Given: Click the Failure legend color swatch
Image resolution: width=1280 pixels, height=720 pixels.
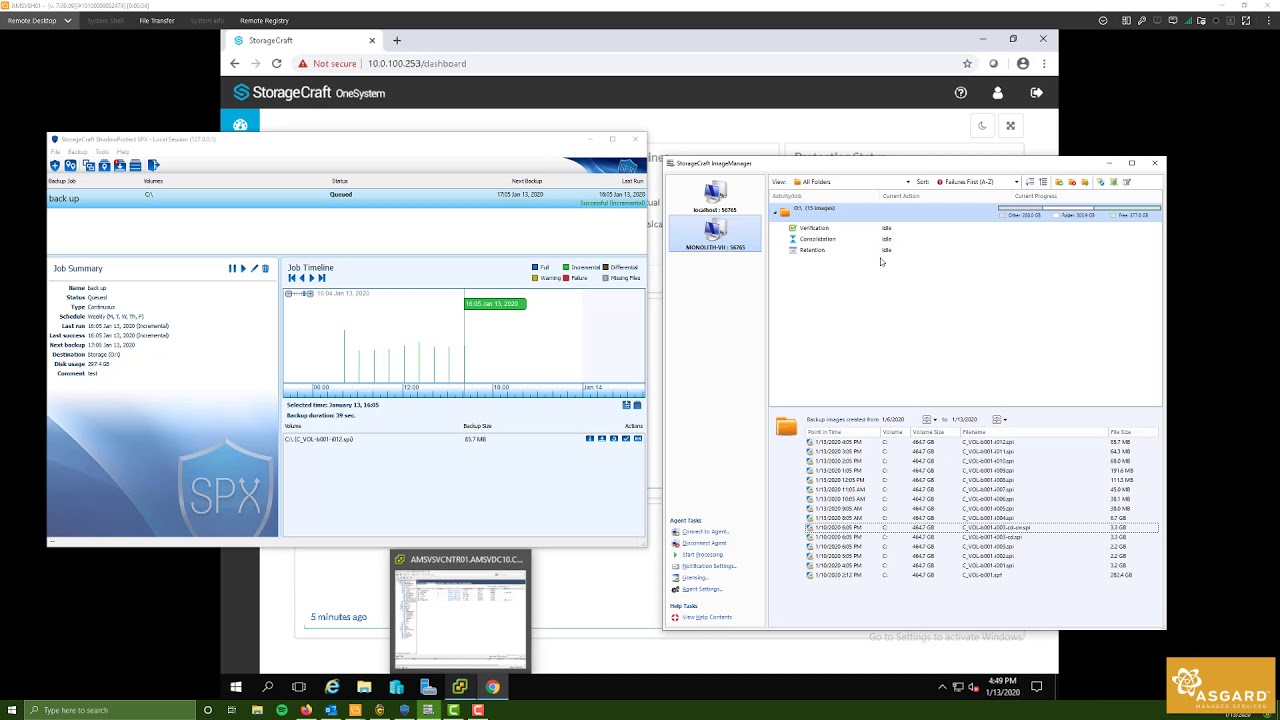Looking at the screenshot, I should [566, 278].
